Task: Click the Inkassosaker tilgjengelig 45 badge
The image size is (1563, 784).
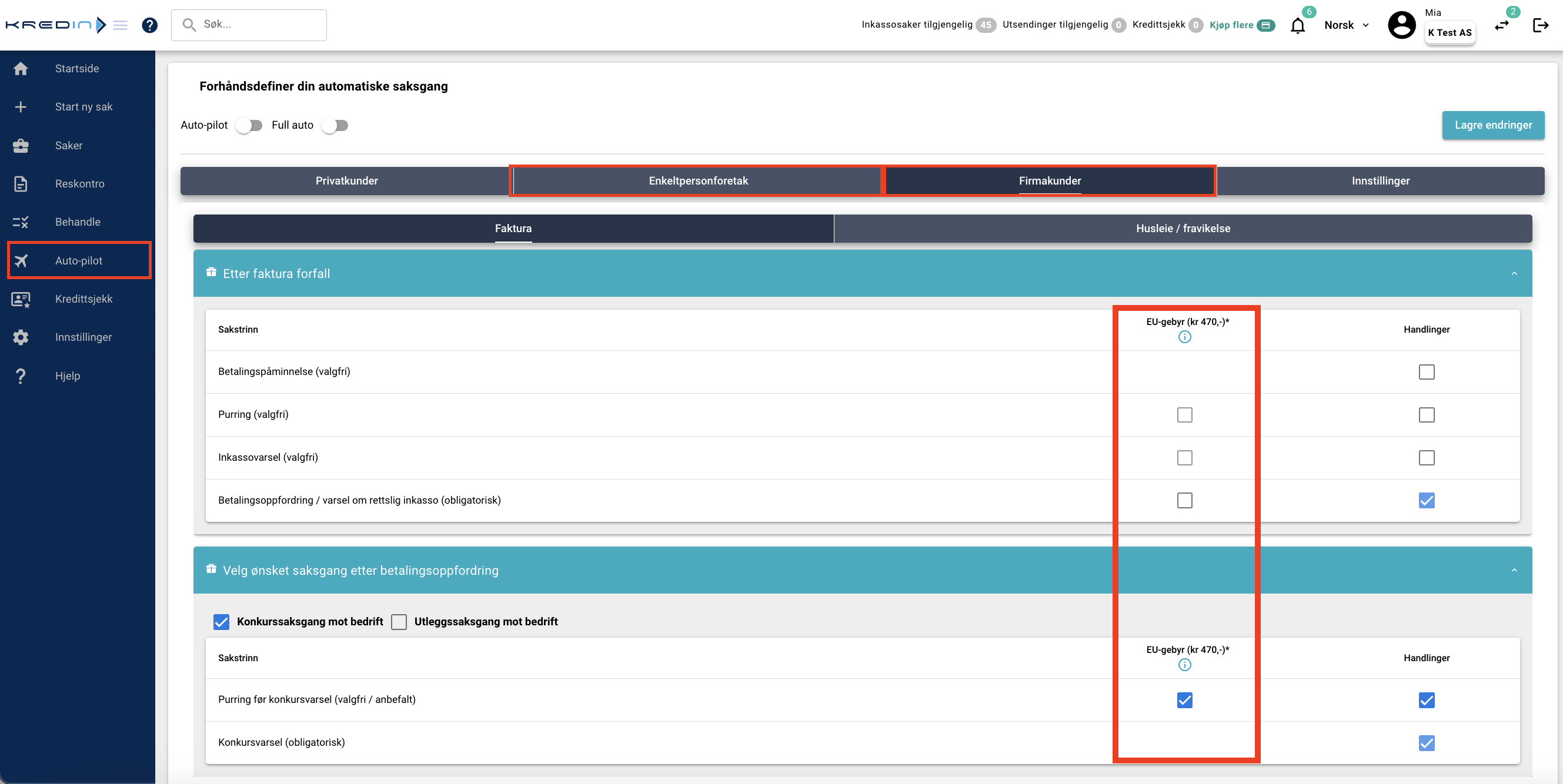Action: coord(986,25)
